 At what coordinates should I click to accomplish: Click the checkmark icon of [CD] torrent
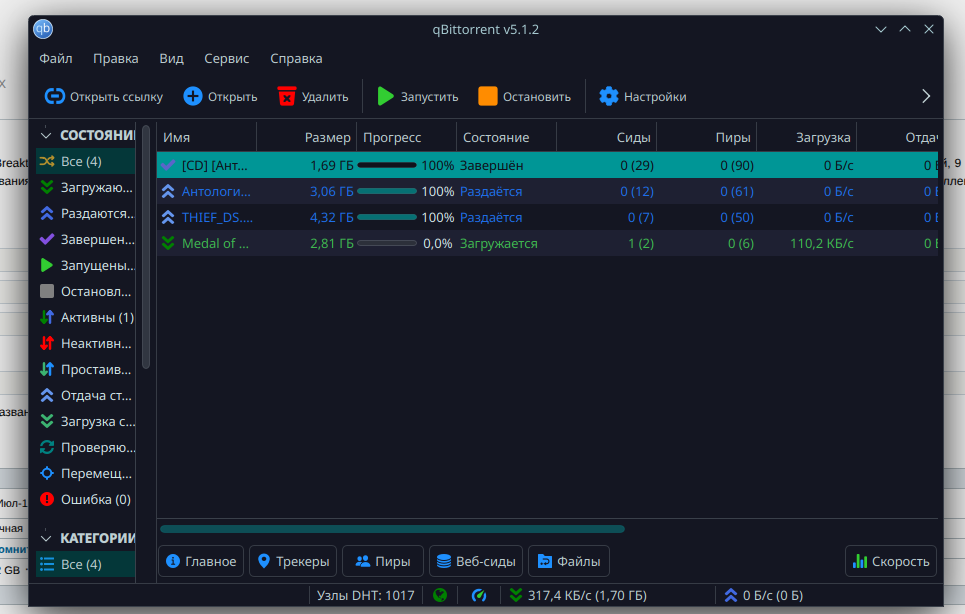click(x=167, y=165)
